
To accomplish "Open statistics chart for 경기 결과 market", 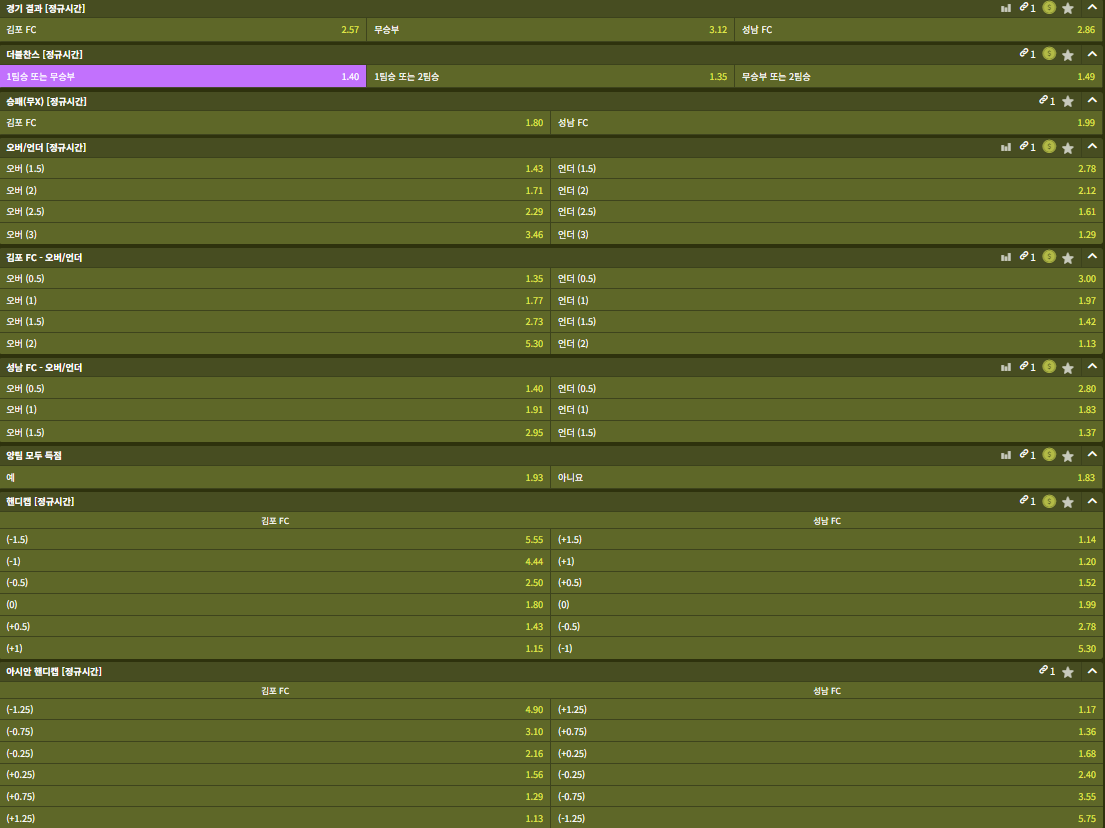I will click(1005, 8).
